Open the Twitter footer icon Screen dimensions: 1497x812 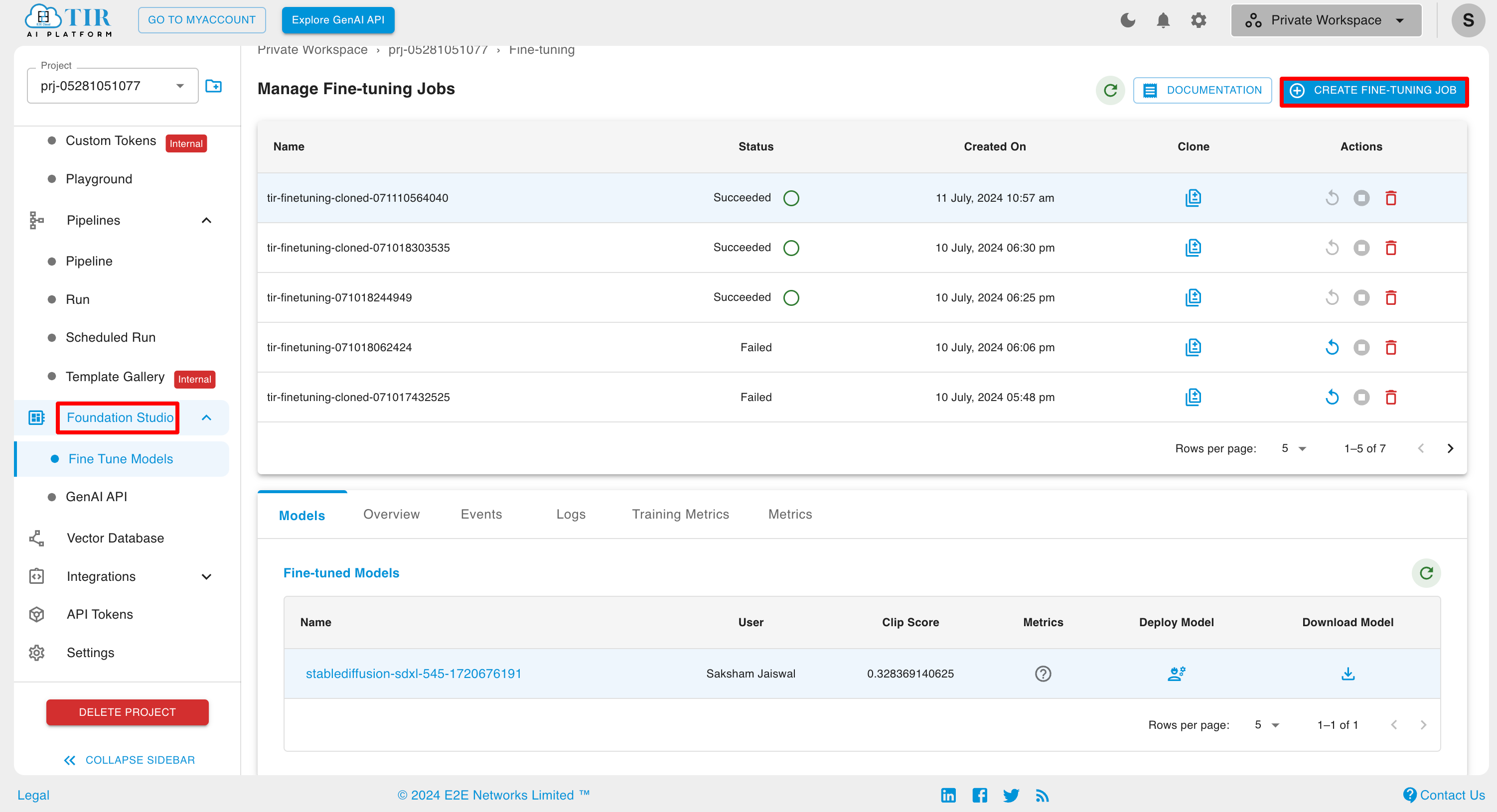click(x=1011, y=795)
